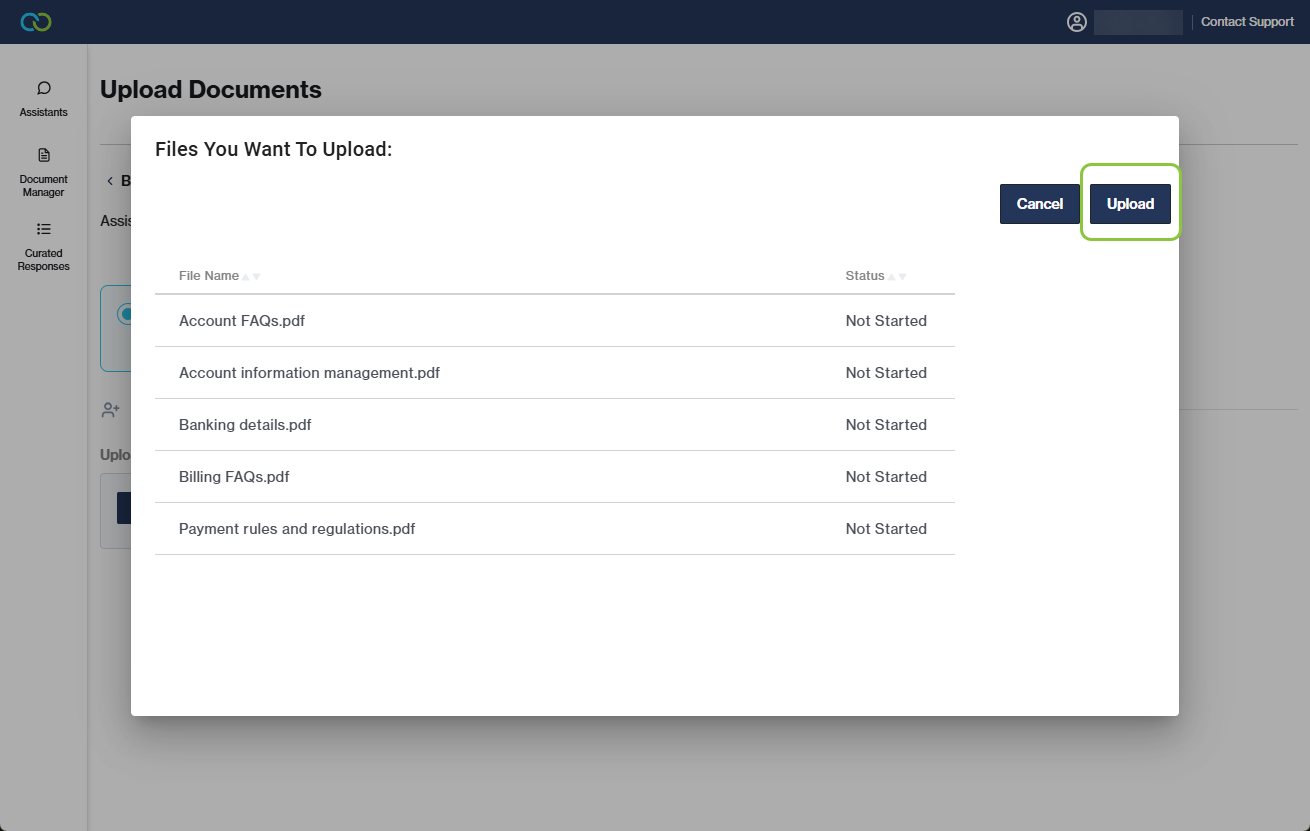Open the Contact Support link
Screen dimensions: 1310x831
click(x=1247, y=22)
